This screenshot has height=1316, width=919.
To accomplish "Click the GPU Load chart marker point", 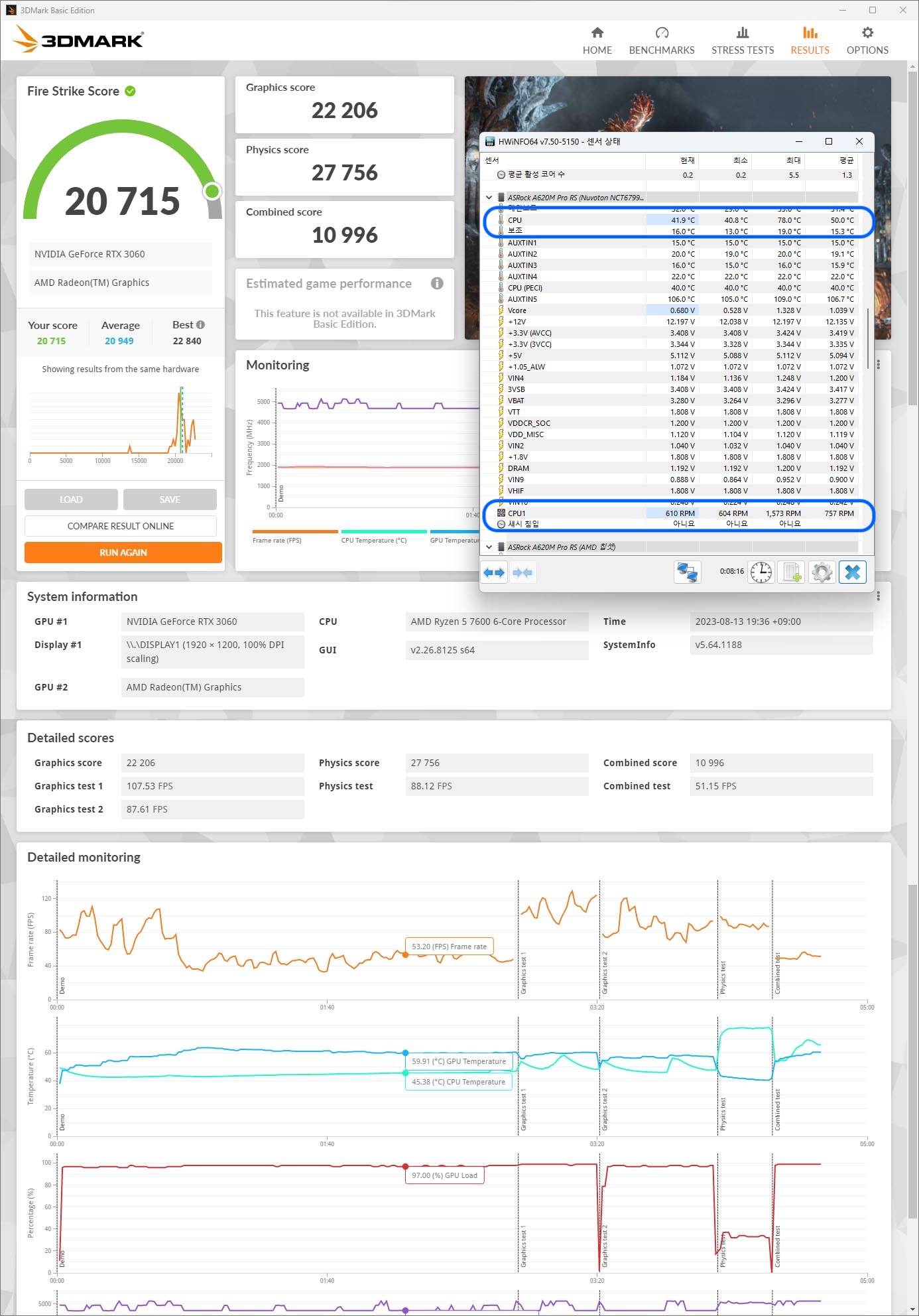I will [405, 1166].
